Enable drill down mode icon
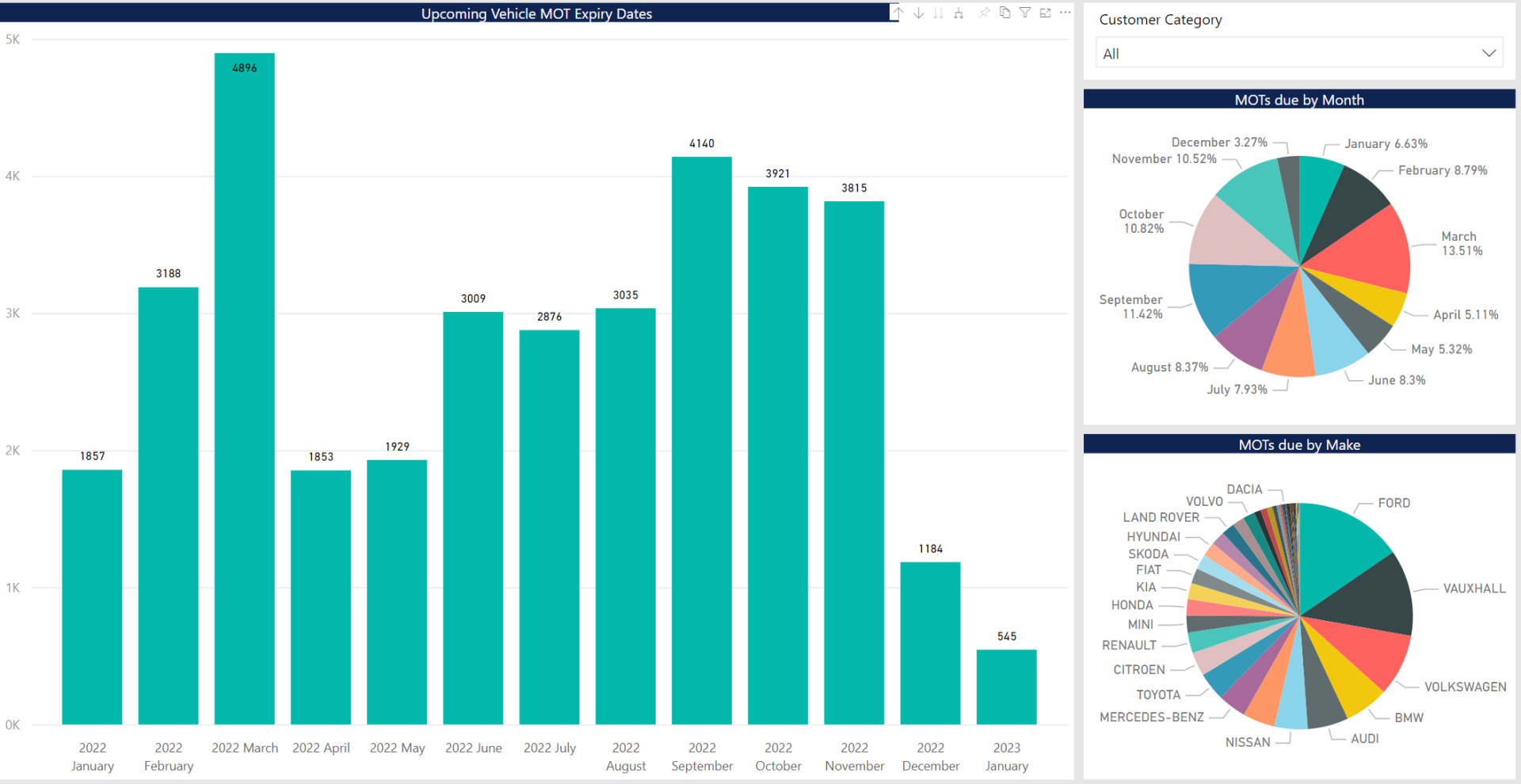 pyautogui.click(x=918, y=13)
